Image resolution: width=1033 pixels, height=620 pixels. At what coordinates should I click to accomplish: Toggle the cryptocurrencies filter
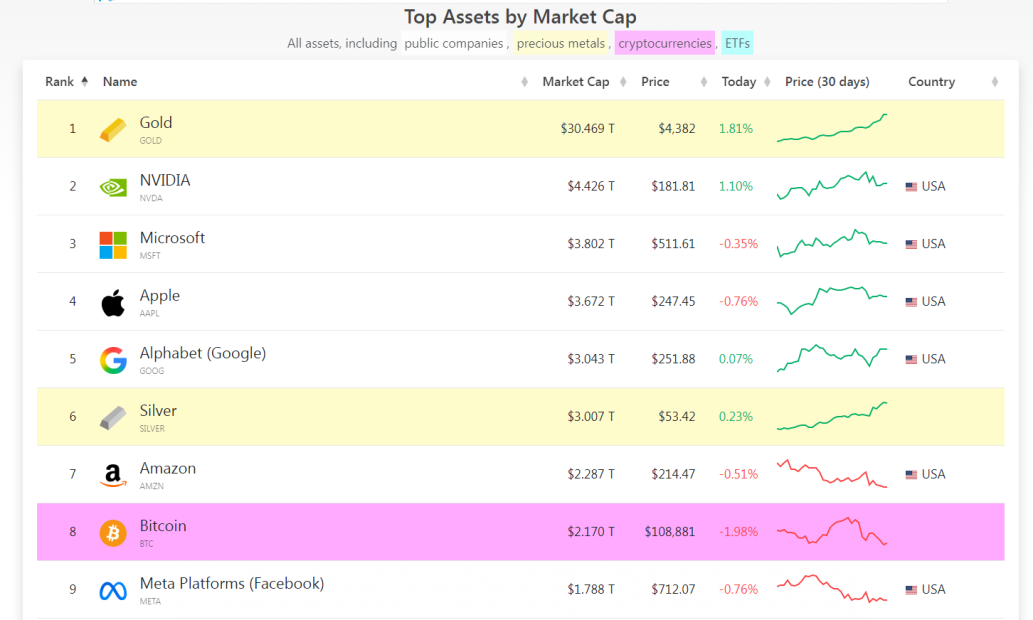point(664,43)
